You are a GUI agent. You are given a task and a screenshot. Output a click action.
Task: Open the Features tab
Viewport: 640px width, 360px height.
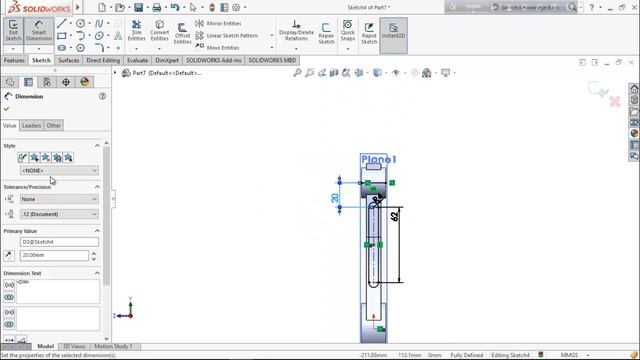14,60
